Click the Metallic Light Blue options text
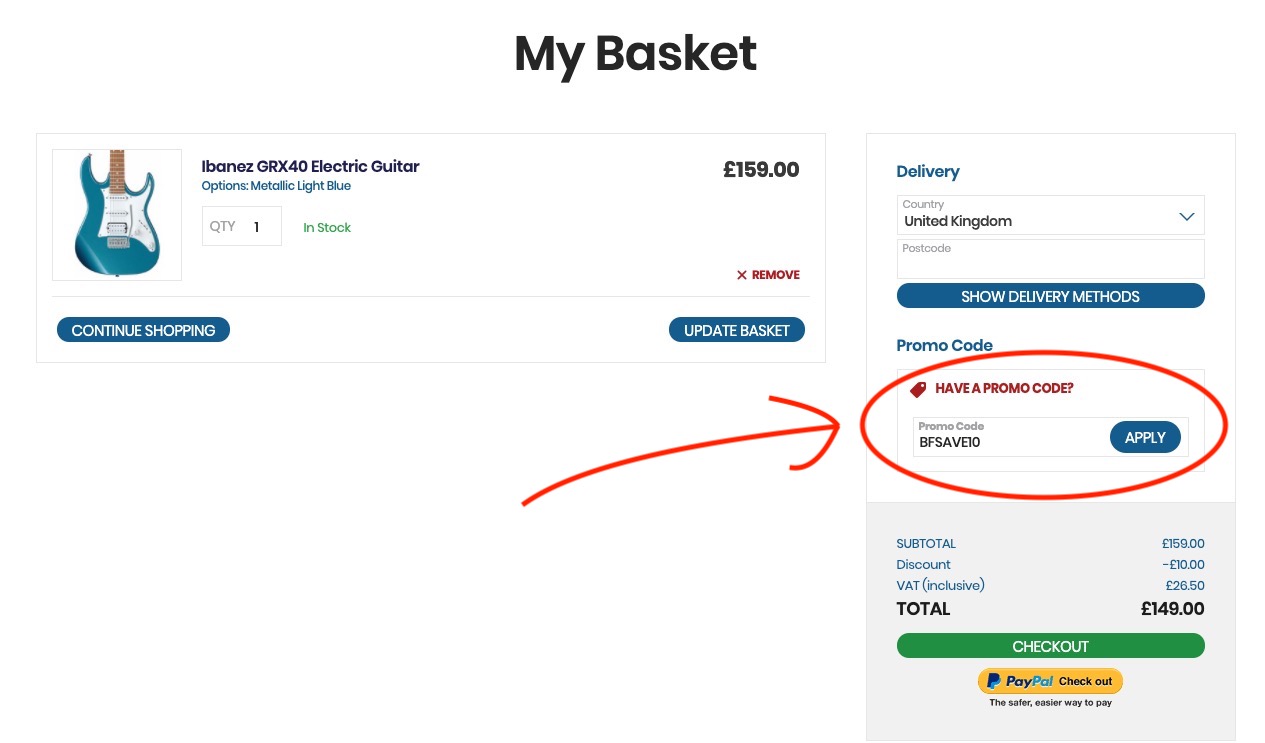The width and height of the screenshot is (1265, 743). pyautogui.click(x=276, y=186)
